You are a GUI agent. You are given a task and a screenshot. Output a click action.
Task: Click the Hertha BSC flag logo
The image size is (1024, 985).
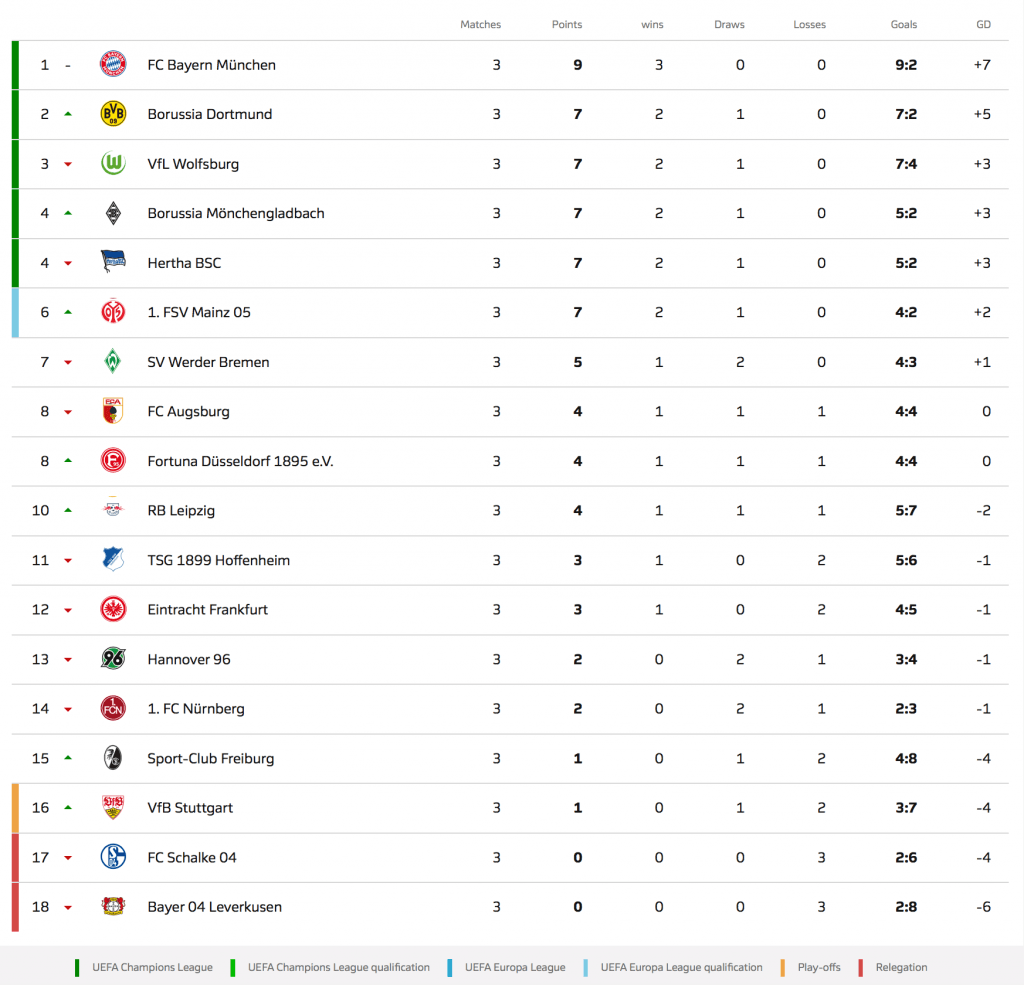click(113, 263)
